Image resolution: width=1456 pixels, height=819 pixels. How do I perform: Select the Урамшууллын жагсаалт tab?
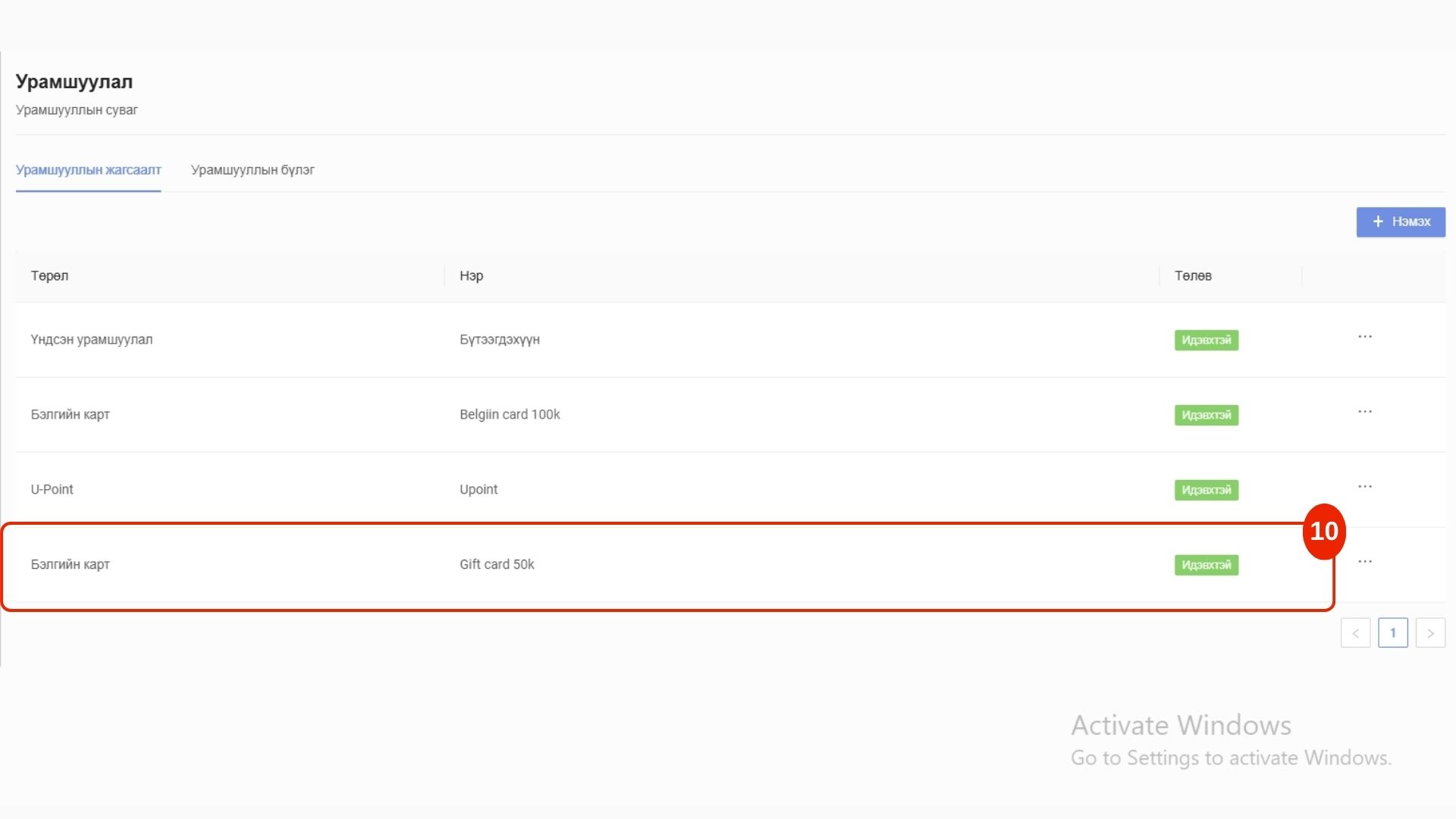[x=88, y=170]
